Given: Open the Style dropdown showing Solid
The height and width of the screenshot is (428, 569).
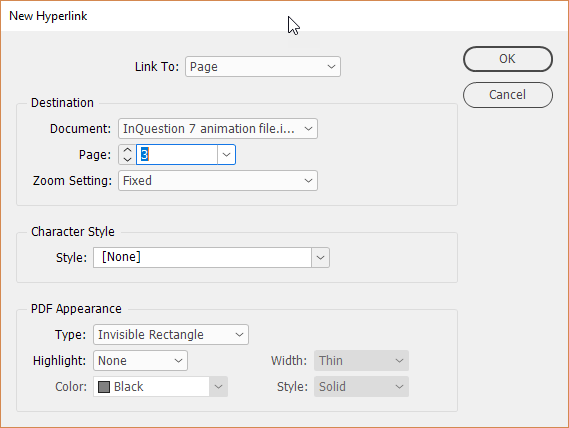Looking at the screenshot, I should (361, 387).
